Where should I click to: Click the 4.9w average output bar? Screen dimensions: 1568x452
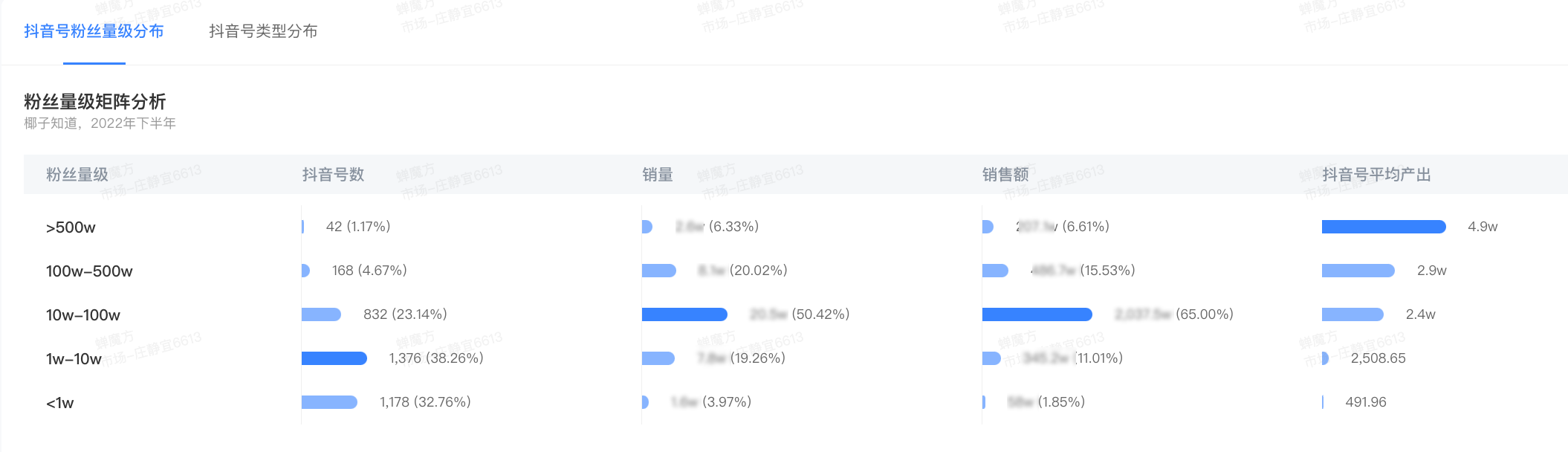click(x=1384, y=227)
